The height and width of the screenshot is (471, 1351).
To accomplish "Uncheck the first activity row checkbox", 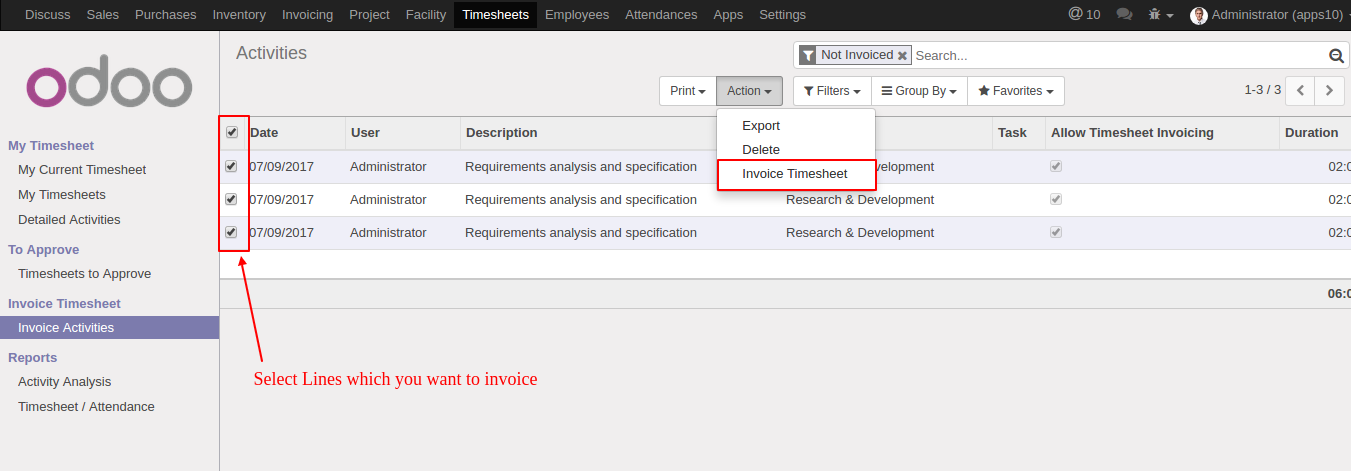I will coord(232,166).
